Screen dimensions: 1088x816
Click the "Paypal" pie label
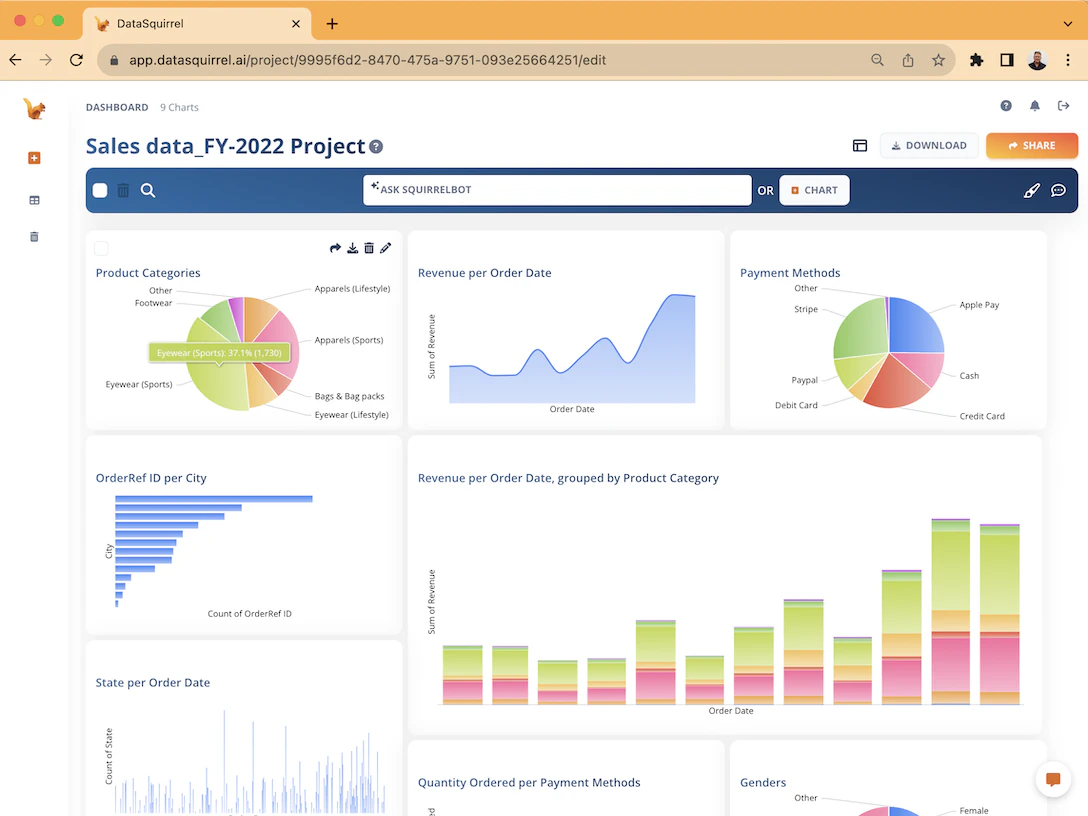[x=805, y=380]
